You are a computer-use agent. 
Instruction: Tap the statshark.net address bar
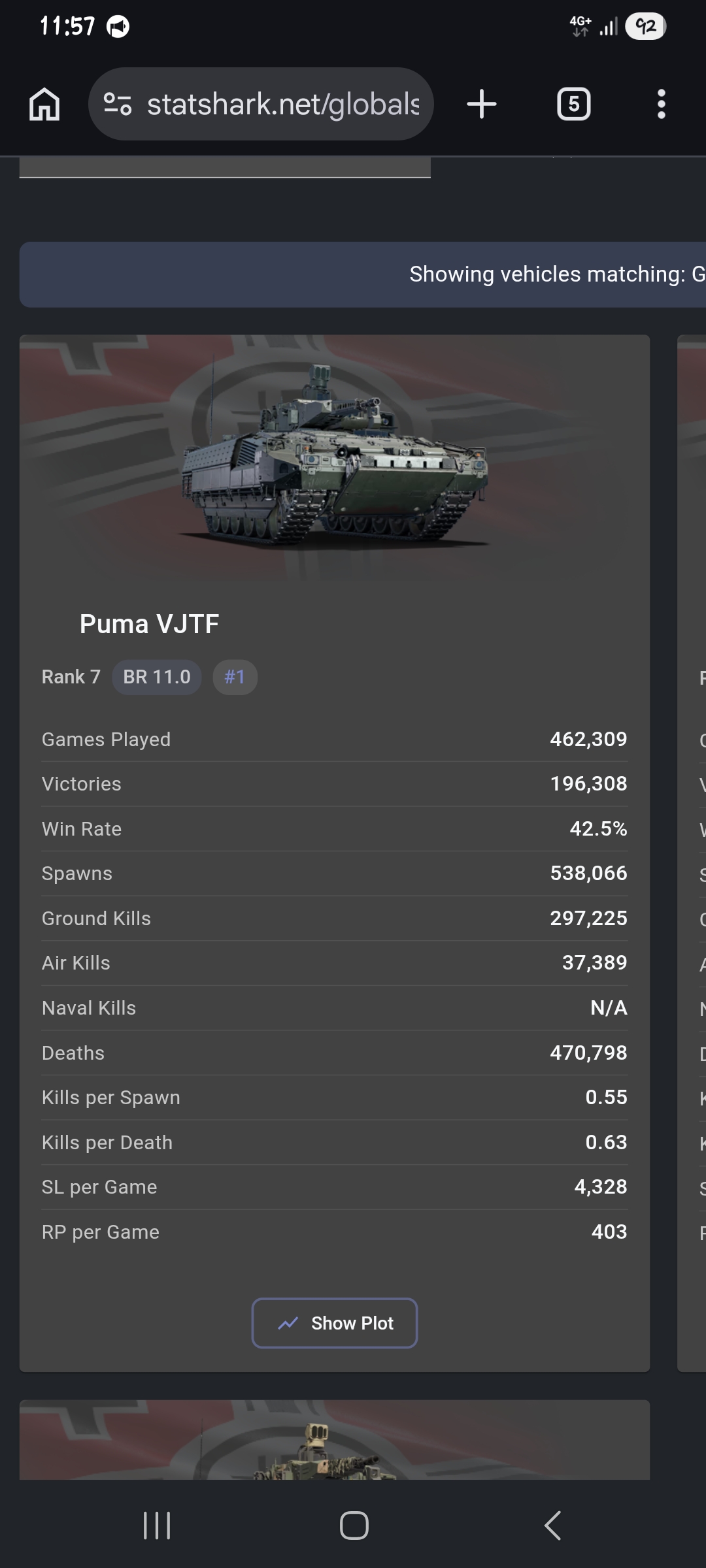[261, 104]
